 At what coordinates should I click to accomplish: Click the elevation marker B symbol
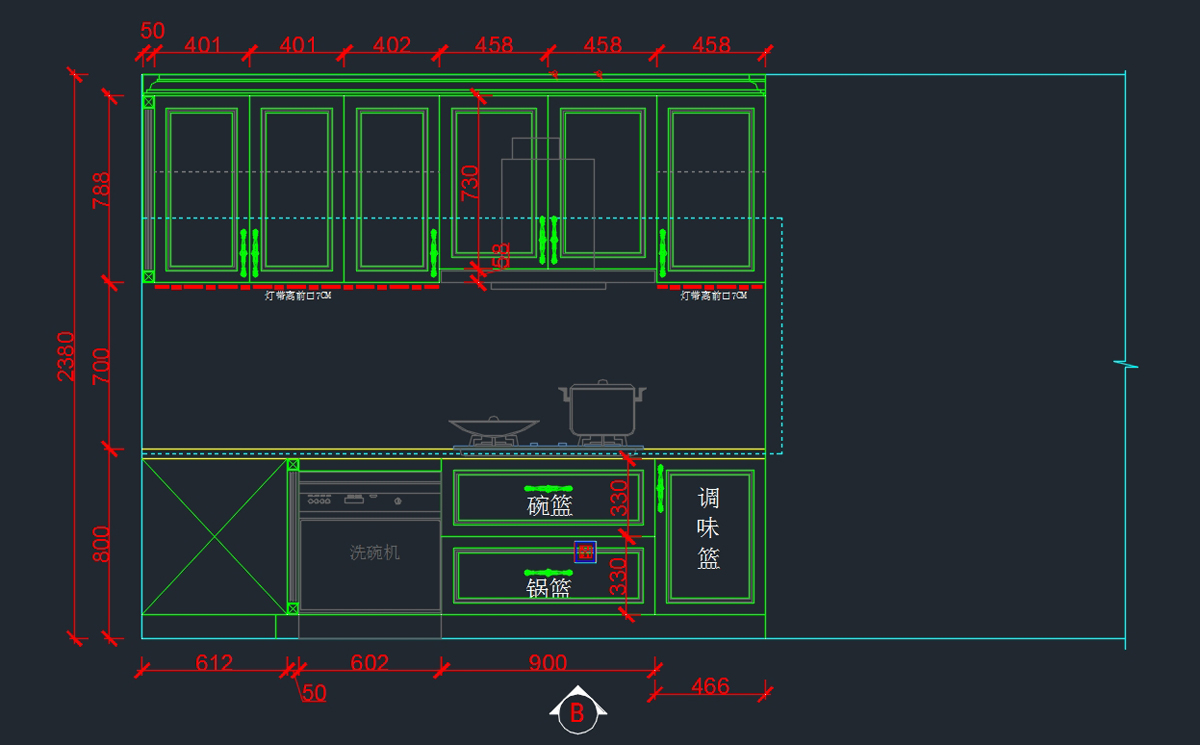coord(577,711)
